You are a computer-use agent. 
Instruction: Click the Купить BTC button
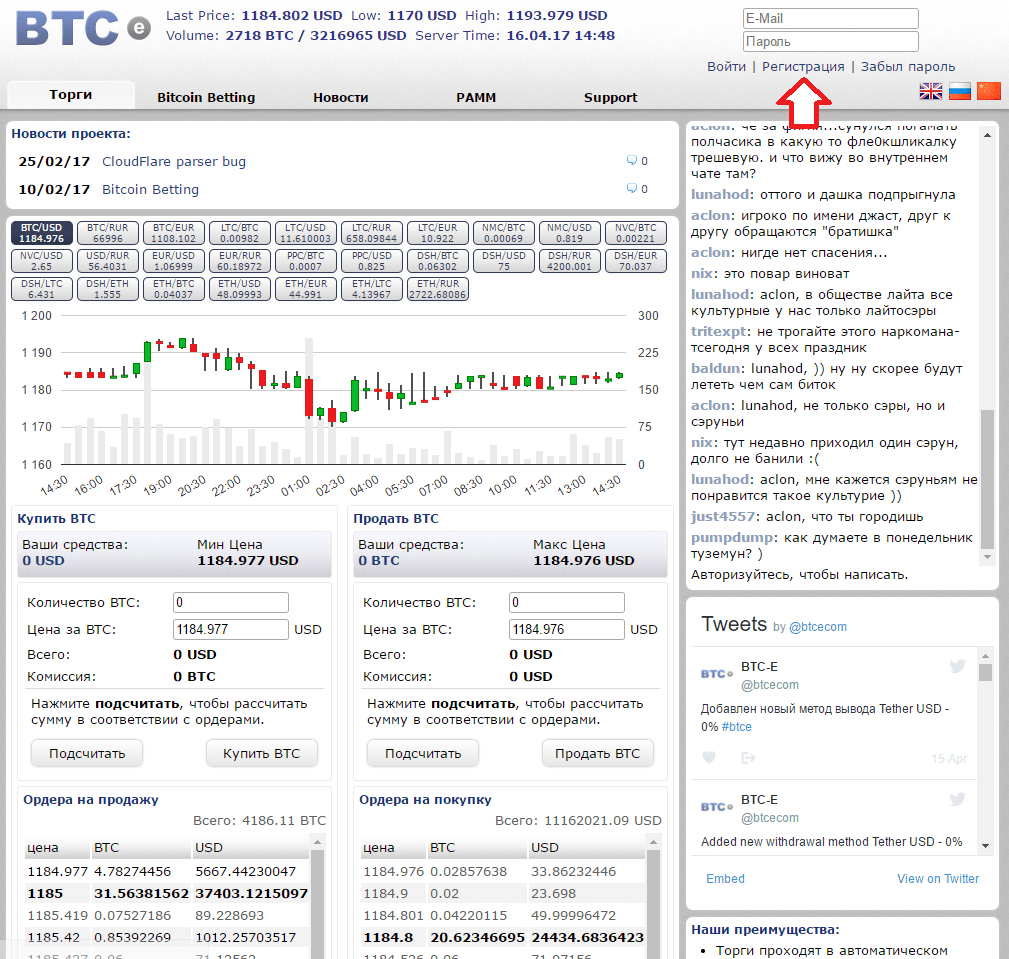(262, 753)
